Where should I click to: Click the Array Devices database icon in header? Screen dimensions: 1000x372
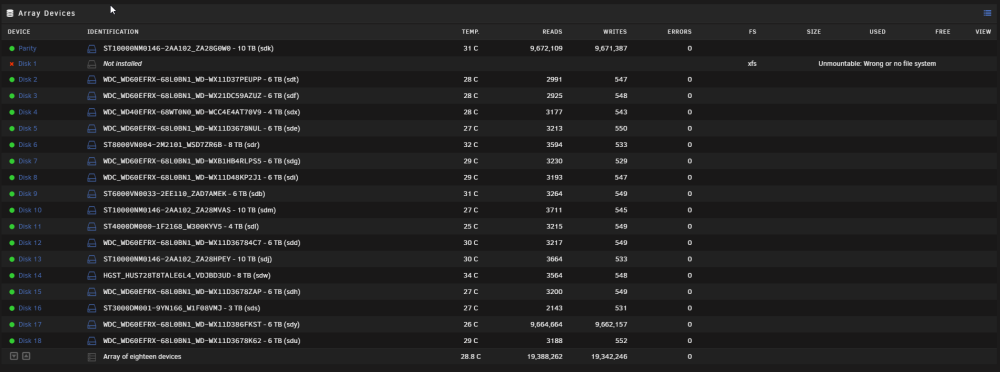(10, 13)
